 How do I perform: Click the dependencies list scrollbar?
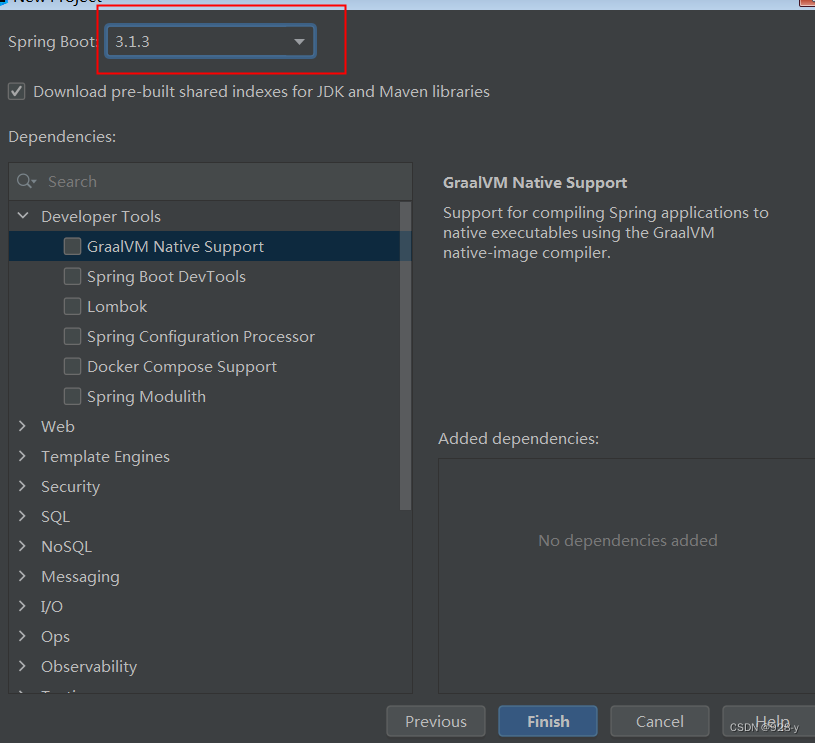click(405, 356)
